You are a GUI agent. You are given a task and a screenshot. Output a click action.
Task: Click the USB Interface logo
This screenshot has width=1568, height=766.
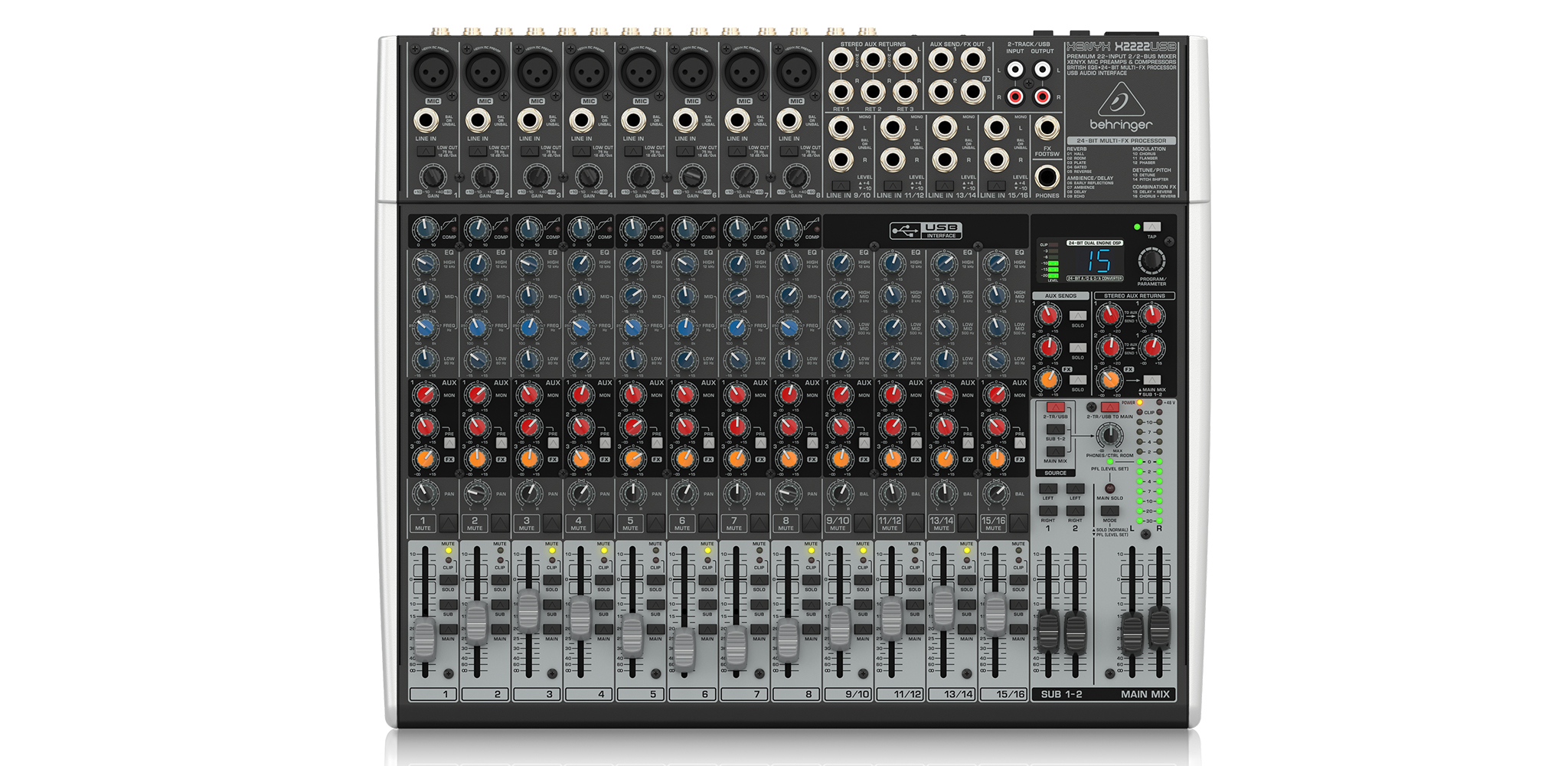point(926,230)
